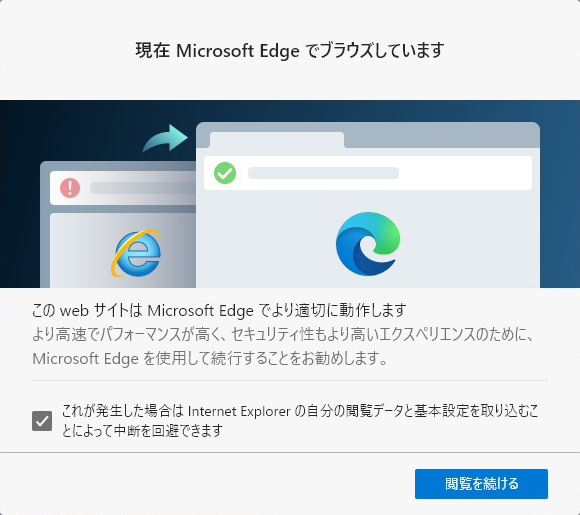Click the gray URL placeholder beside green checkmark
Viewport: 580px width, 515px height.
click(x=323, y=173)
